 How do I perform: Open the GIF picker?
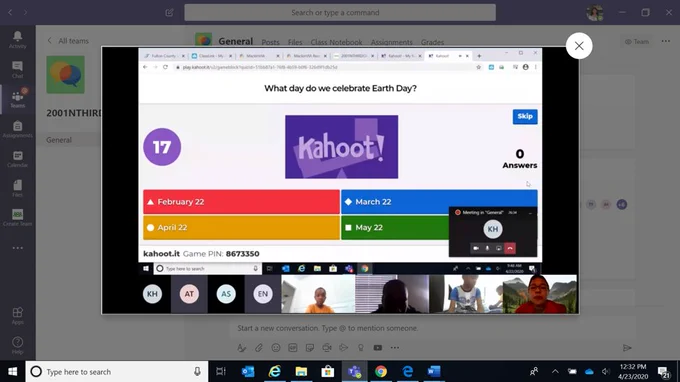[x=293, y=348]
